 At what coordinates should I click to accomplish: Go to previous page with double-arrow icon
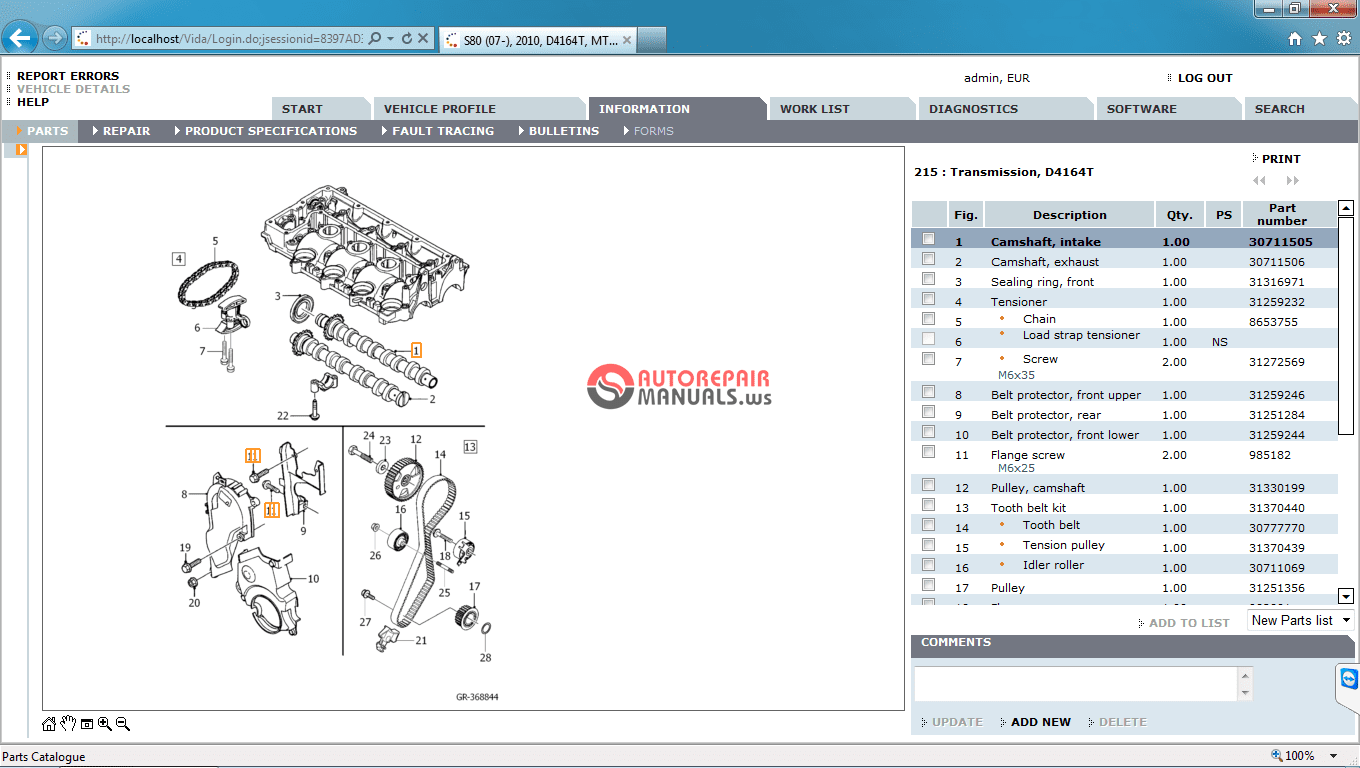click(x=1259, y=180)
